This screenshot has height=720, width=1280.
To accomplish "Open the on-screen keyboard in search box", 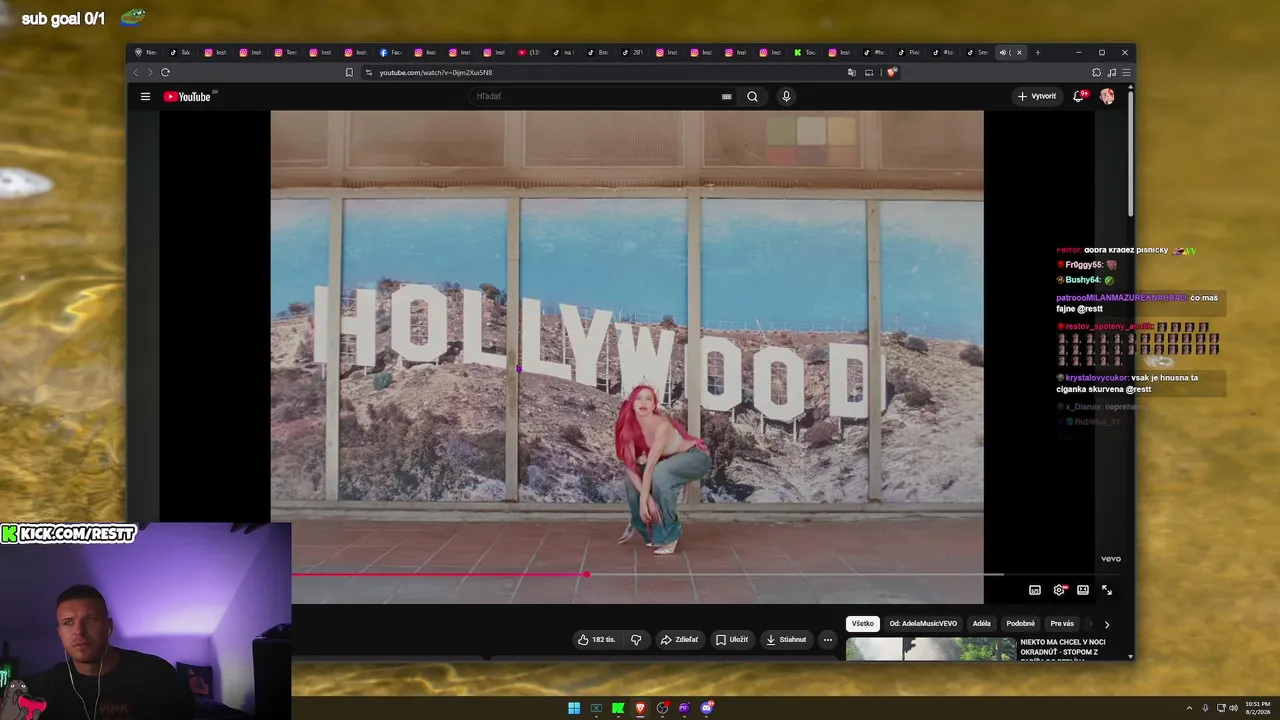I will pos(727,96).
